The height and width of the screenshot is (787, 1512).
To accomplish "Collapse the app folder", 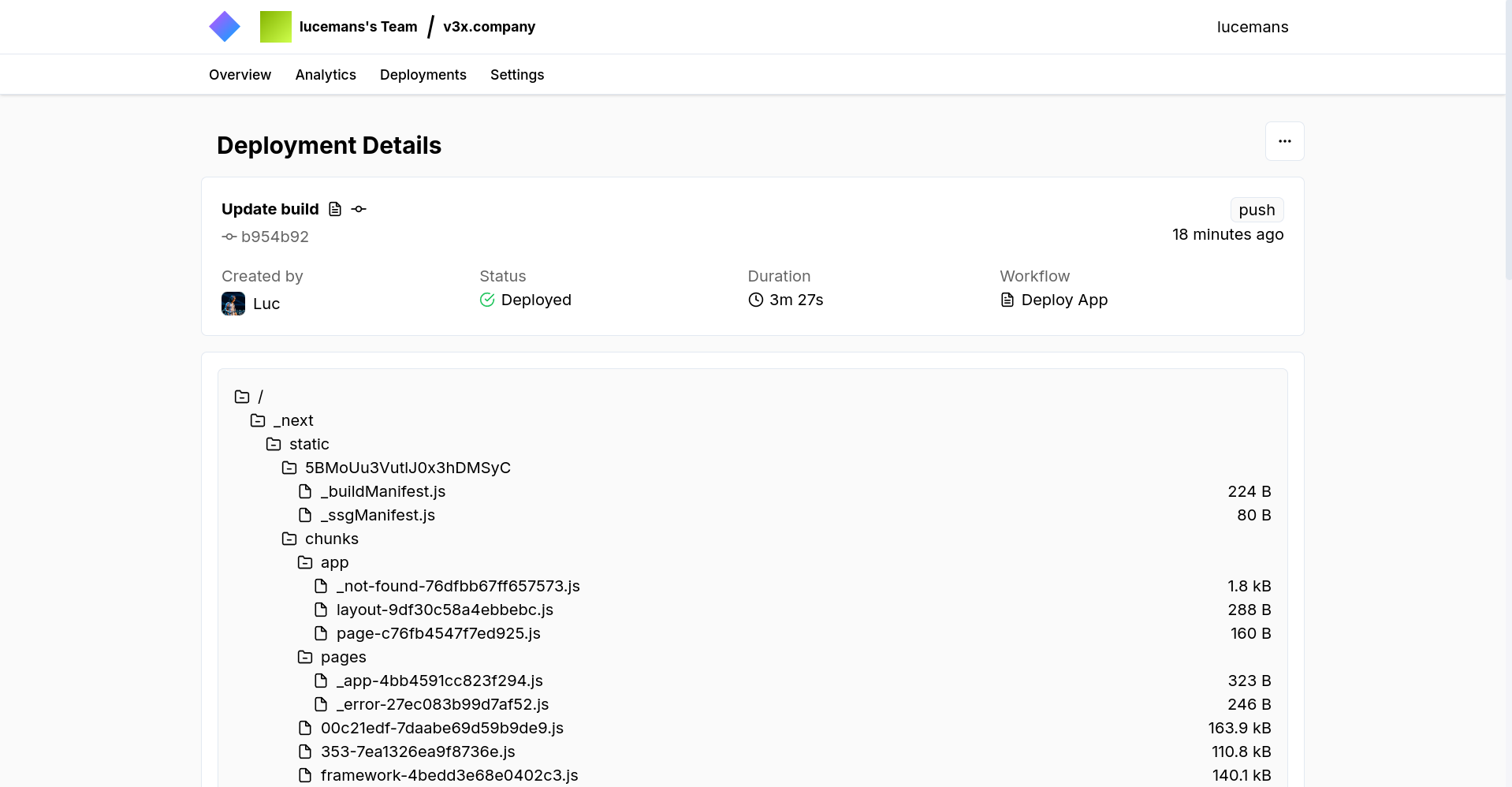I will coord(305,562).
